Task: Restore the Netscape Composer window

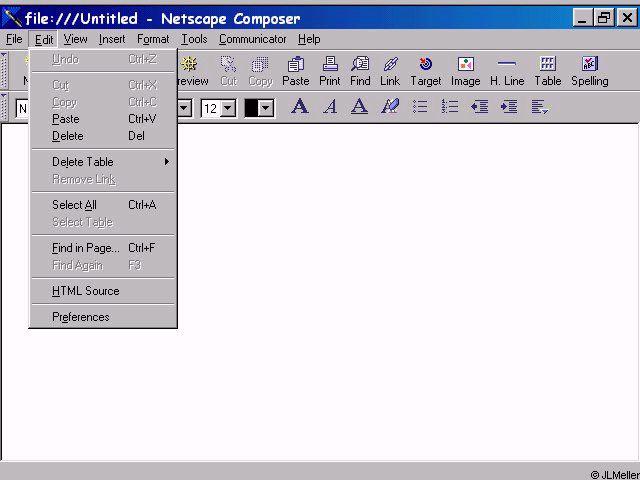Action: pyautogui.click(x=604, y=18)
